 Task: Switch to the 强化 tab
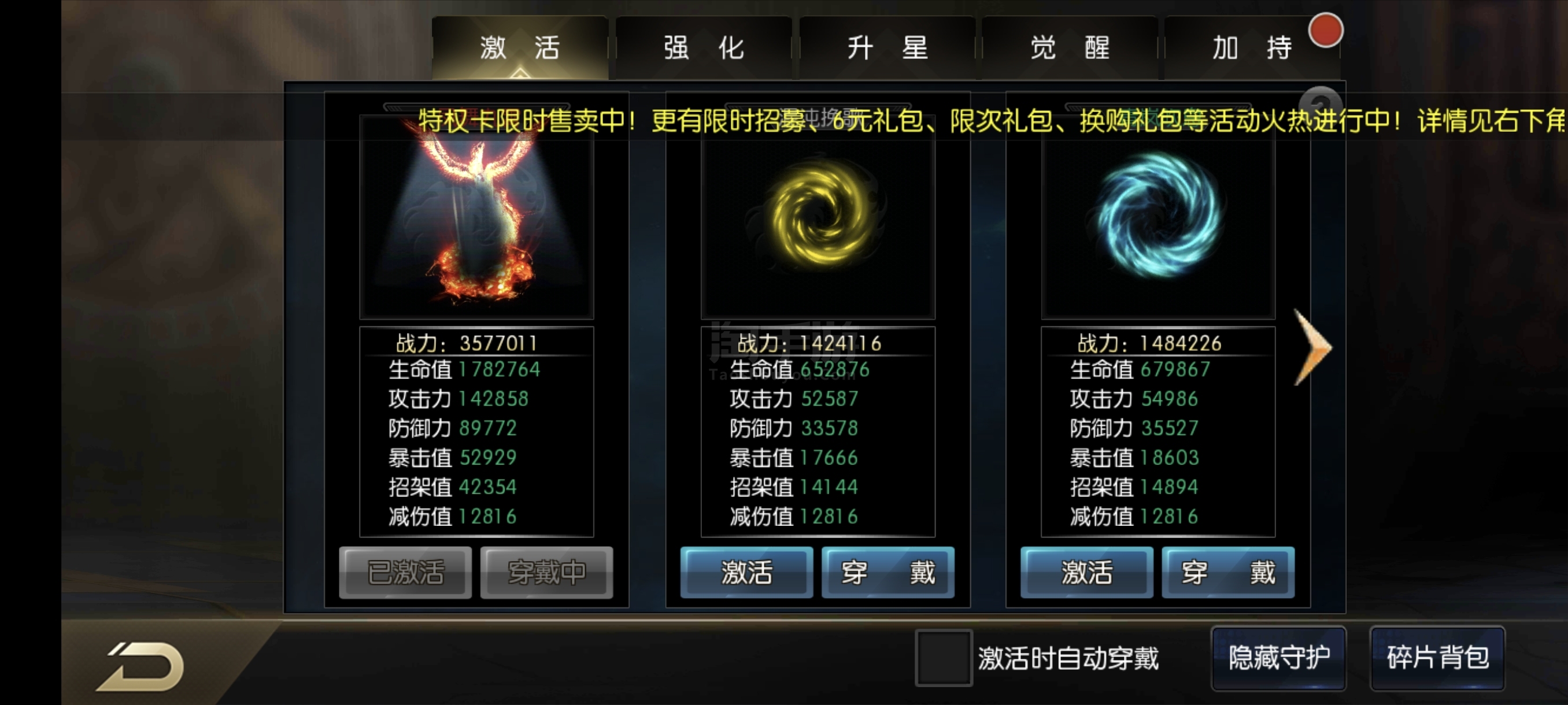(704, 47)
